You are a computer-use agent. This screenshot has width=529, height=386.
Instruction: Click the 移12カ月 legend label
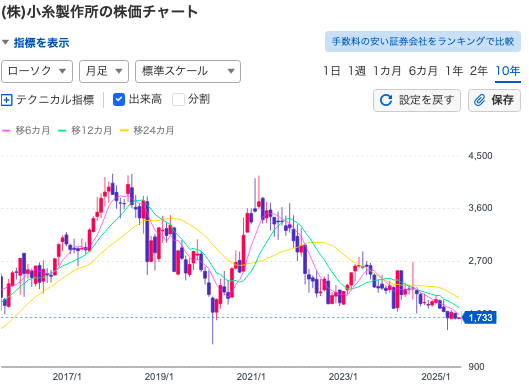(91, 131)
